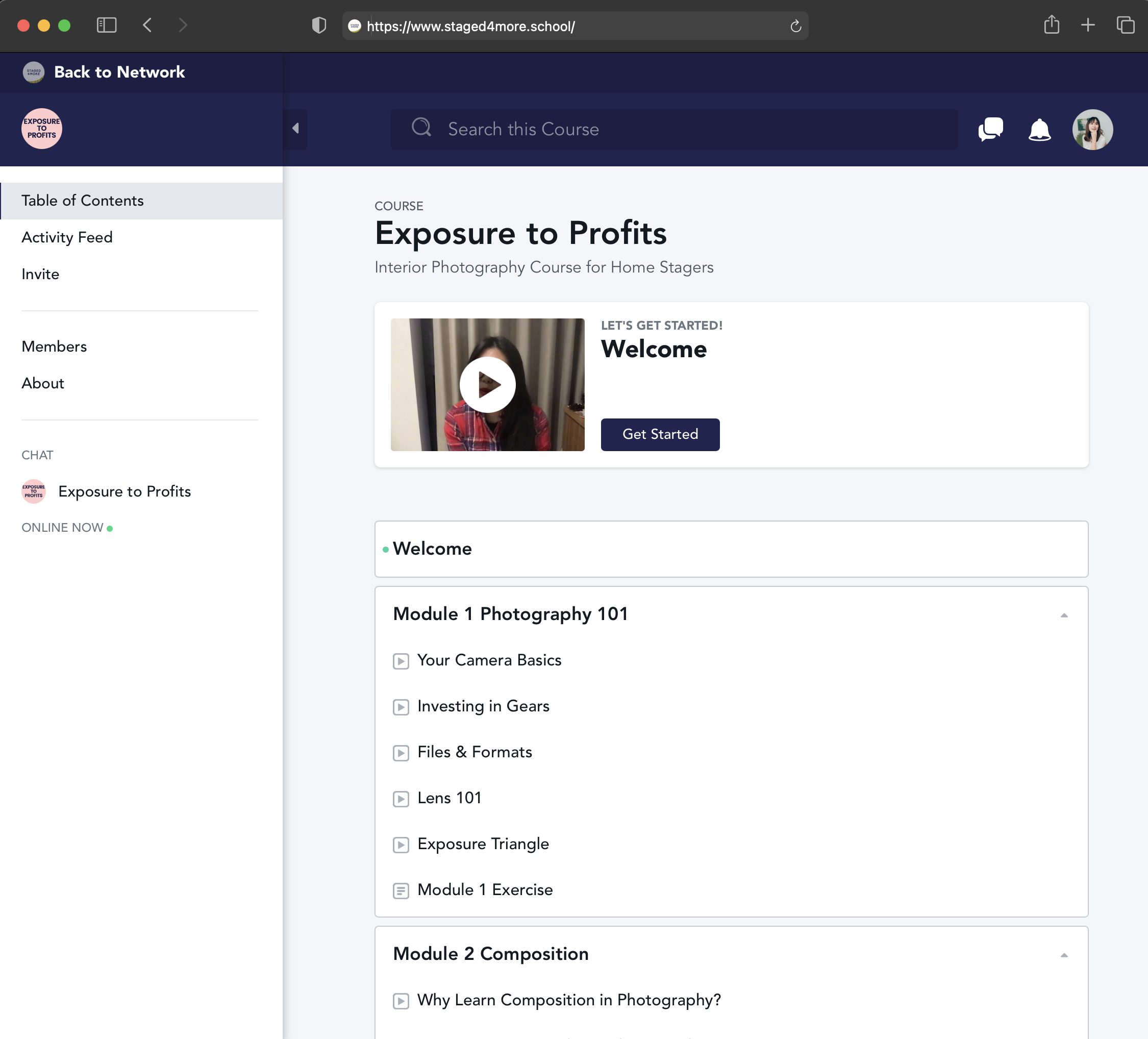Open the Exposure Triangle lesson

pos(483,844)
